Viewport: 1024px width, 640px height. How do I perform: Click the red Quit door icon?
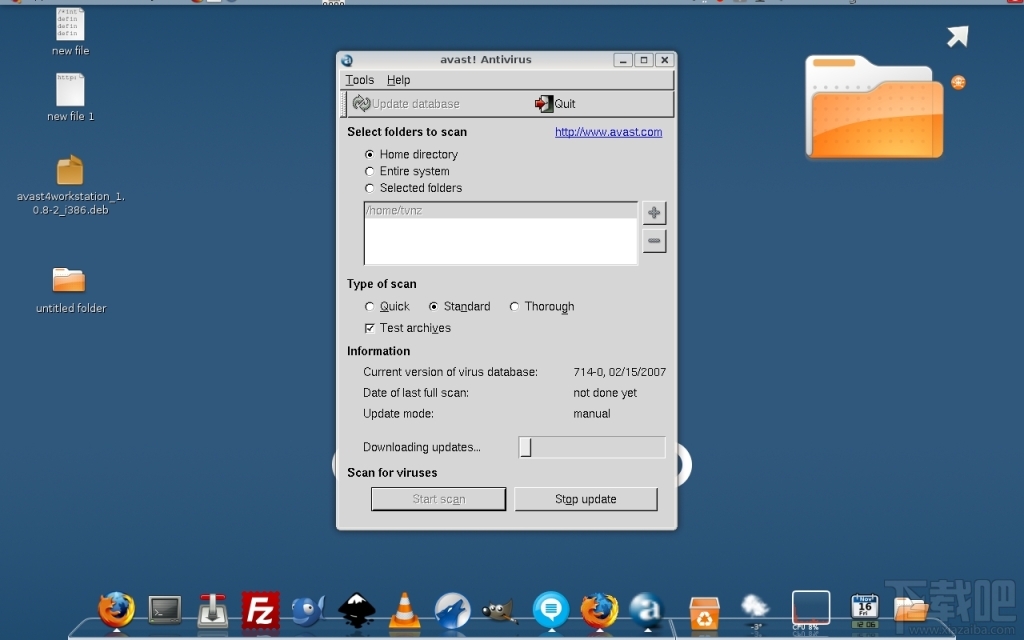(543, 103)
